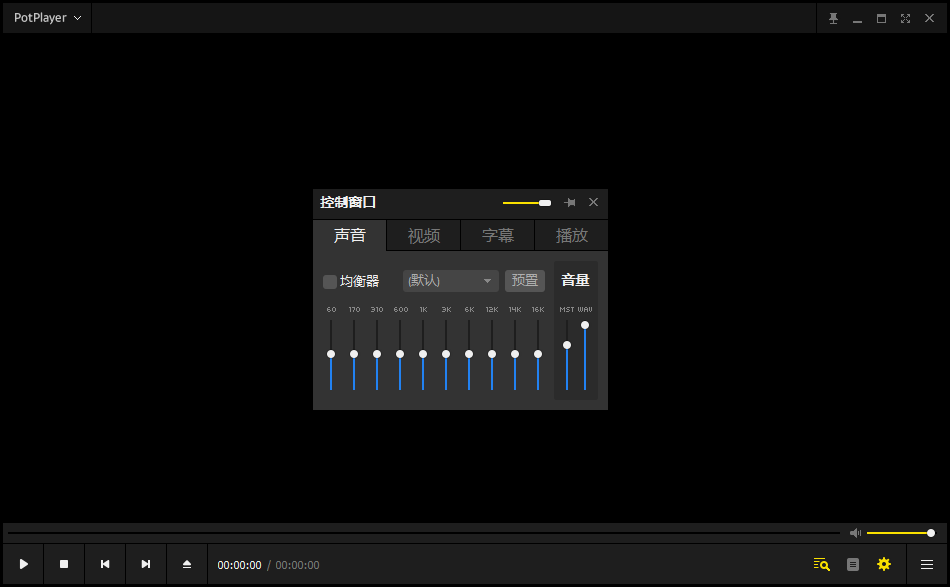This screenshot has height=587, width=950.
Task: Skip to the previous track
Action: [x=105, y=564]
